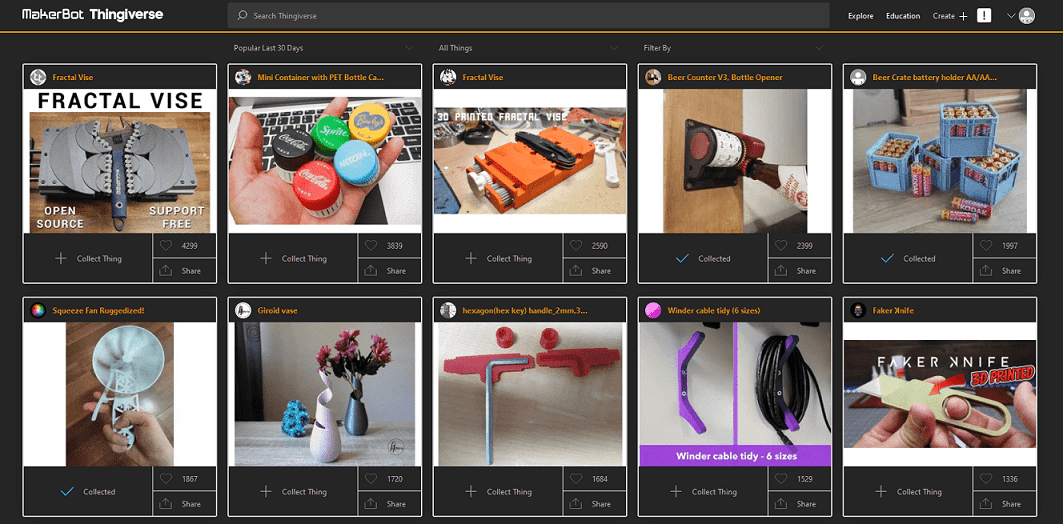
Task: Click the author avatar on hexagon handle card
Action: click(447, 310)
